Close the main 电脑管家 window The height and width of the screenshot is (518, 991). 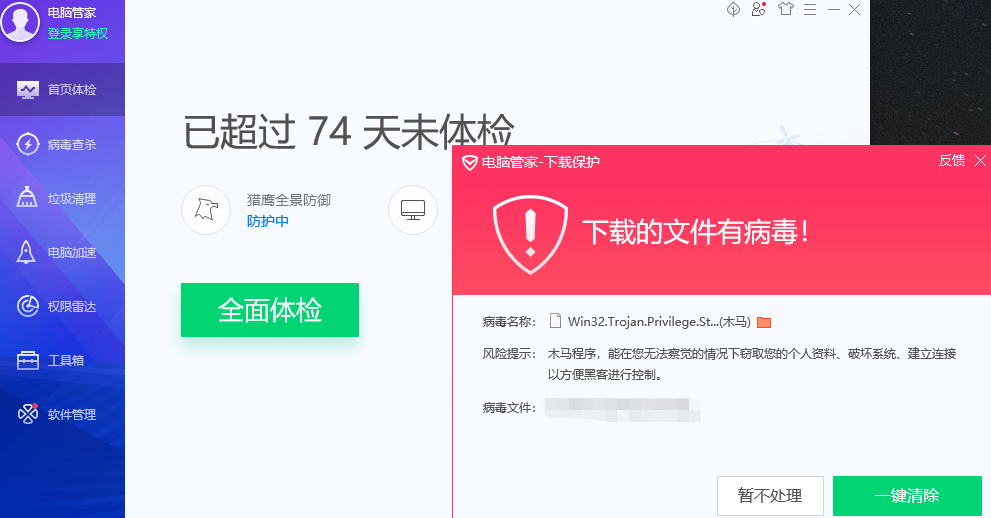tap(854, 9)
